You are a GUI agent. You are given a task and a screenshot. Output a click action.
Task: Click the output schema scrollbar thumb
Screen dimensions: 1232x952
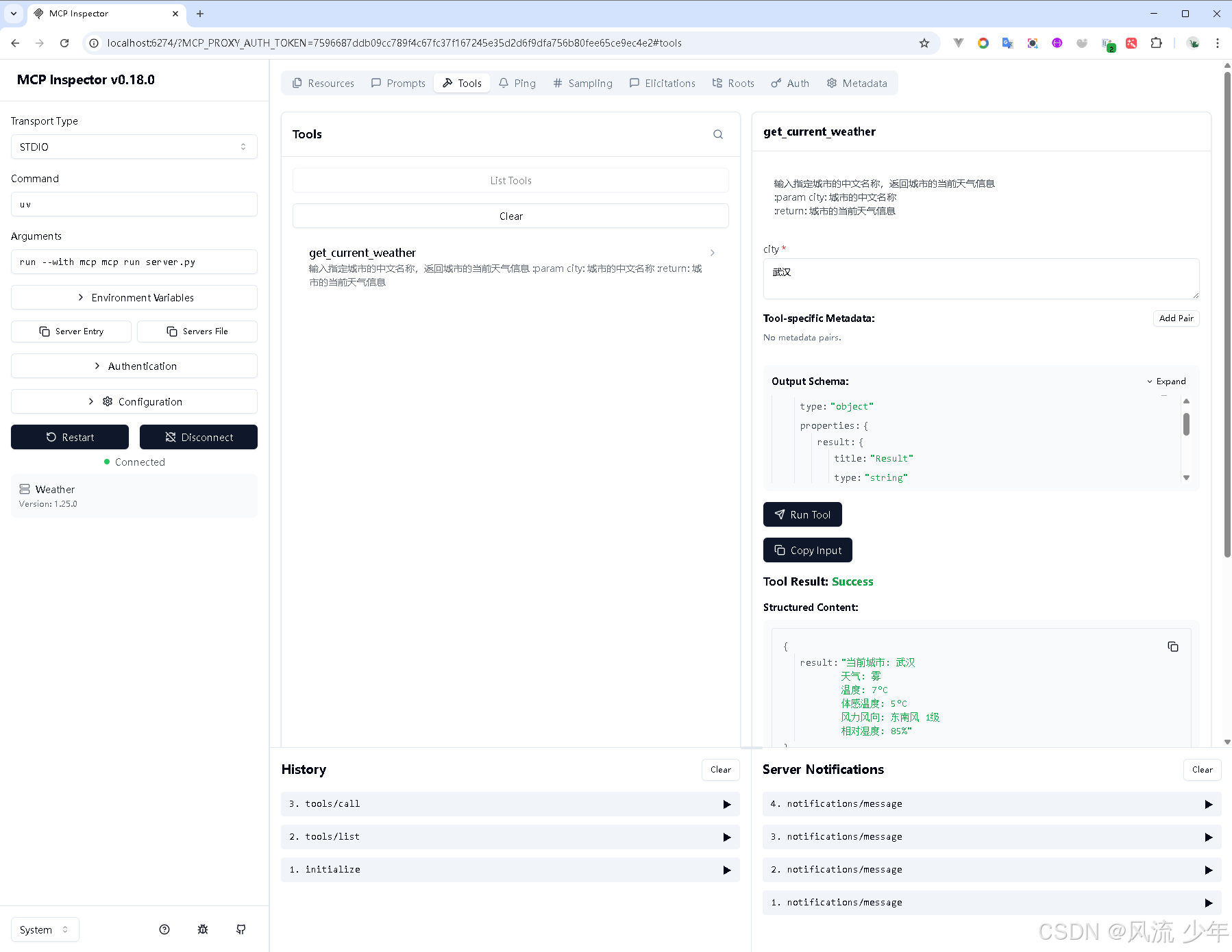pos(1186,424)
